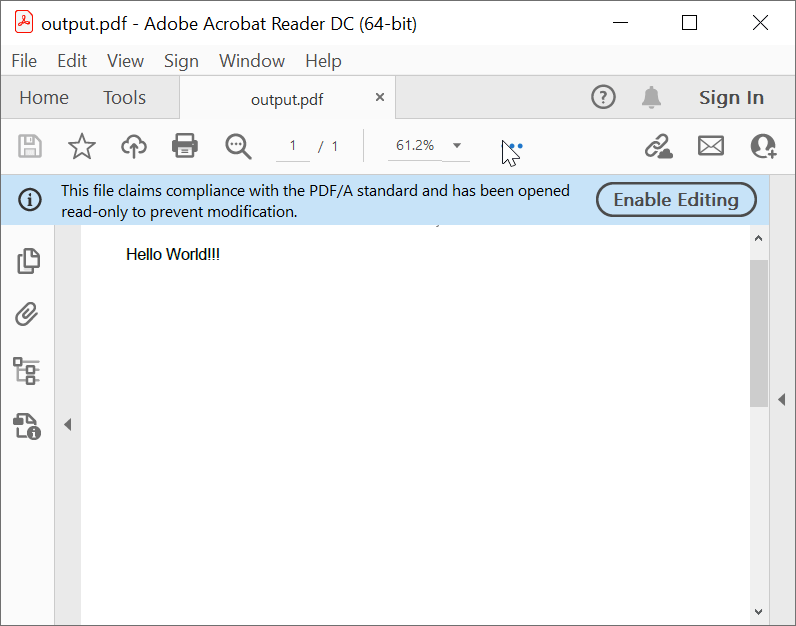The image size is (796, 626).
Task: Close the output.pdf tab
Action: click(x=380, y=97)
